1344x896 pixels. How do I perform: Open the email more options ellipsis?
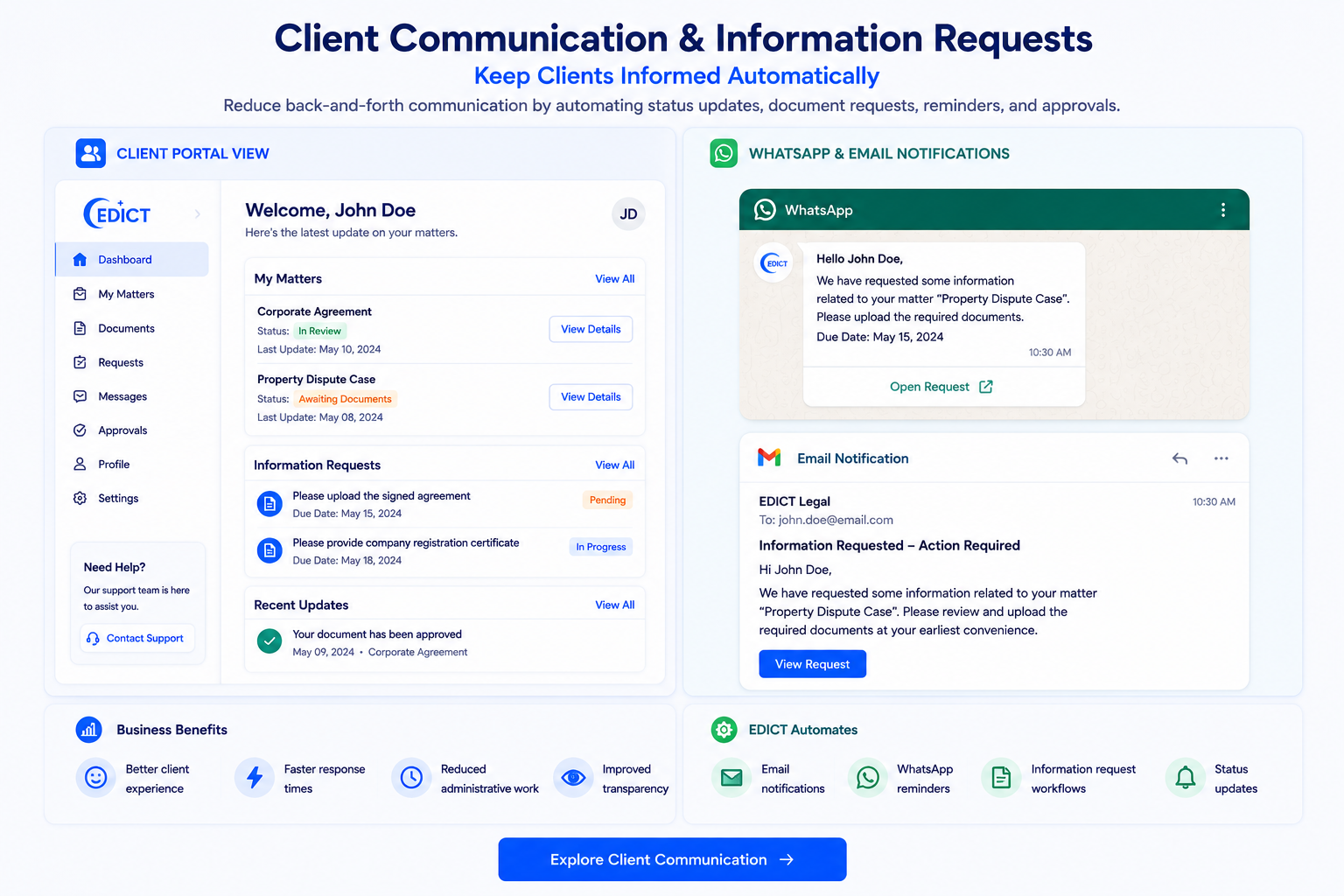click(x=1221, y=458)
